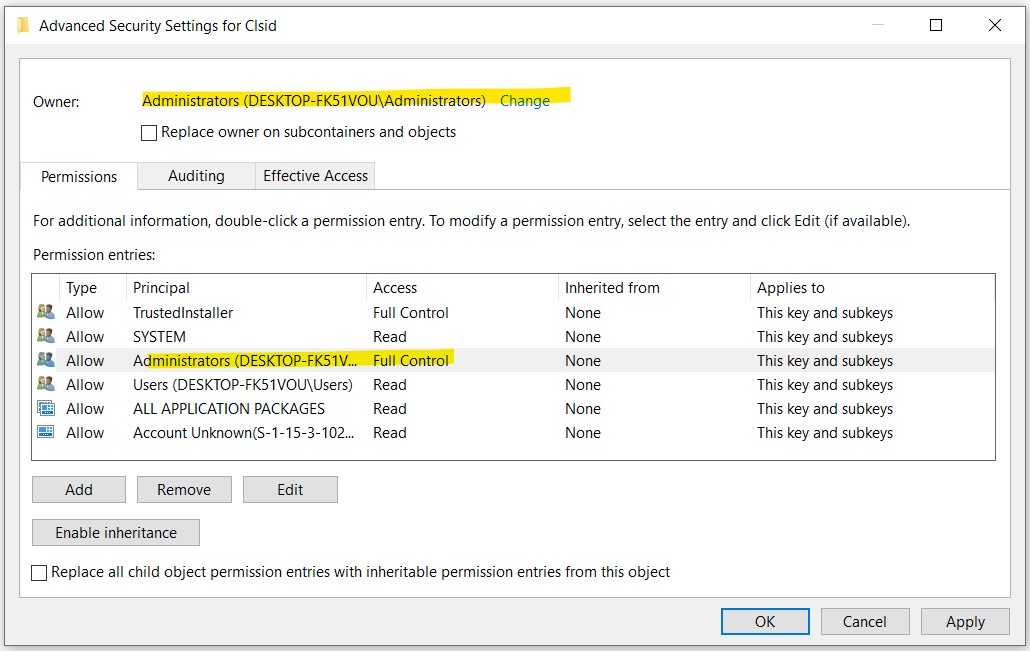Screen dimensions: 1030x651
Task: Click None inherited value in Account Unknown row
Action: point(583,433)
